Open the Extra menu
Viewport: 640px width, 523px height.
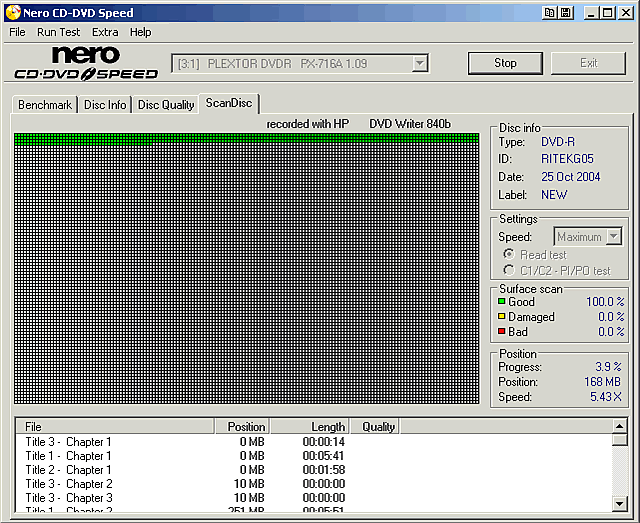[x=105, y=32]
